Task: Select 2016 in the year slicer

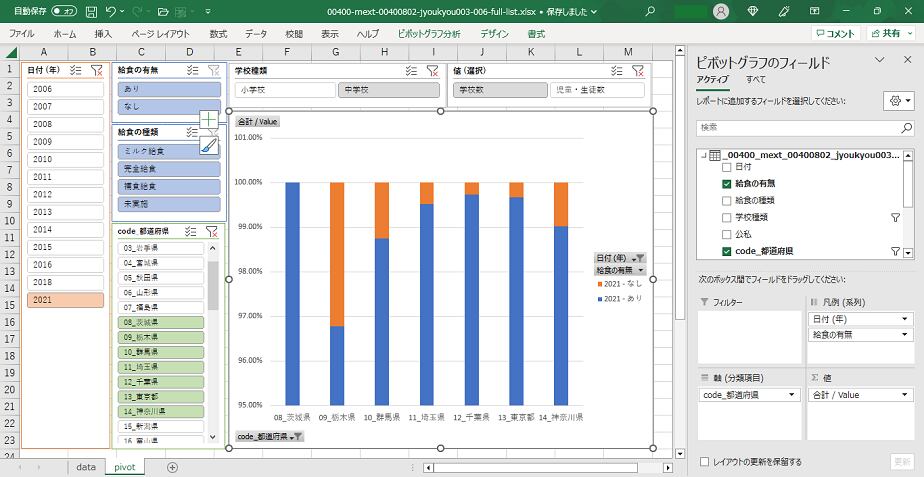Action: 65,265
